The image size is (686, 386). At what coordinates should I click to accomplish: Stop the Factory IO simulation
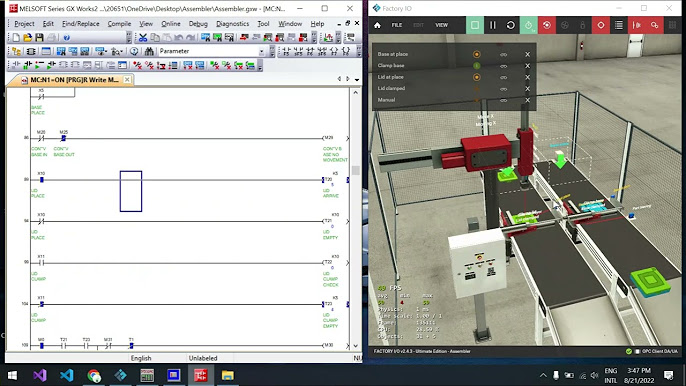click(x=475, y=25)
